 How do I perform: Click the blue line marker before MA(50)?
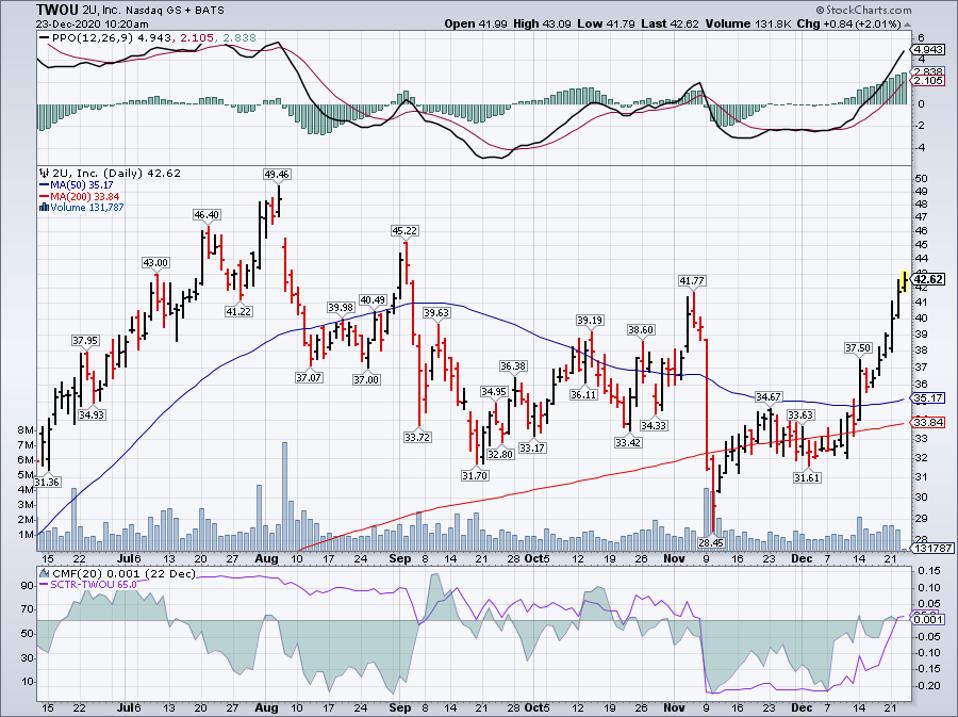(x=43, y=184)
